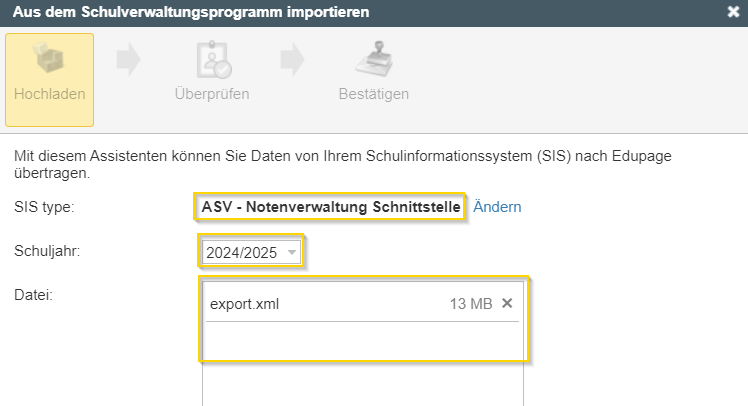Screen dimensions: 748x406
Task: Close the import dialog
Action: click(733, 12)
